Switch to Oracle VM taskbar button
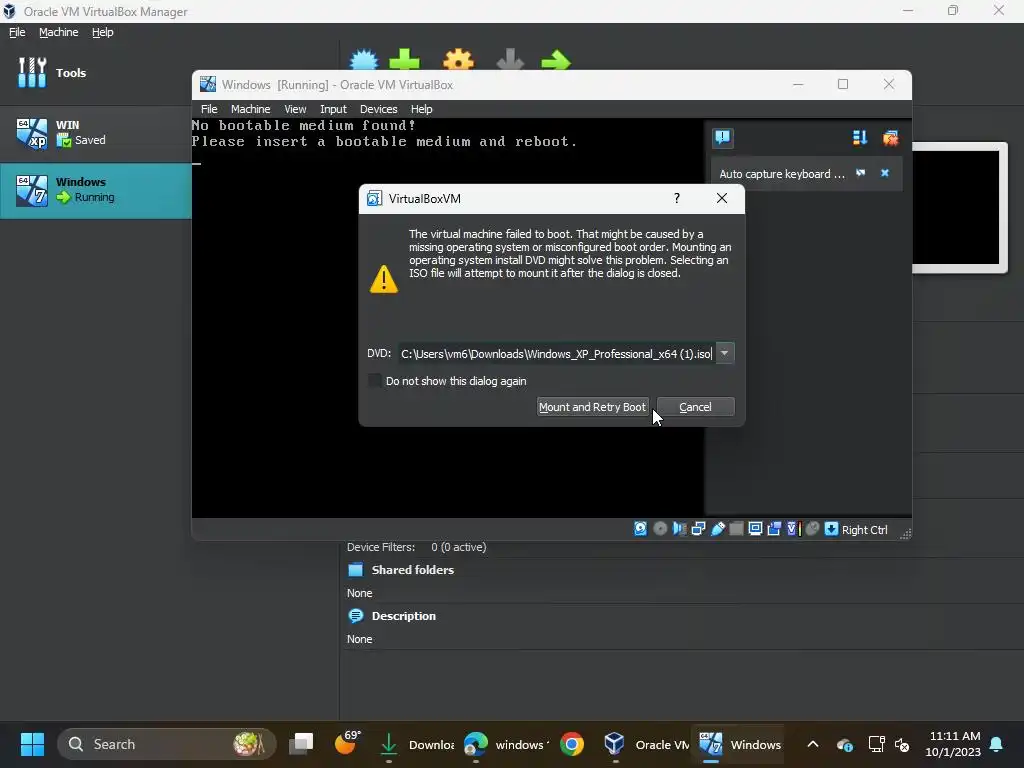Screen dimensions: 1024x768 [x=644, y=744]
